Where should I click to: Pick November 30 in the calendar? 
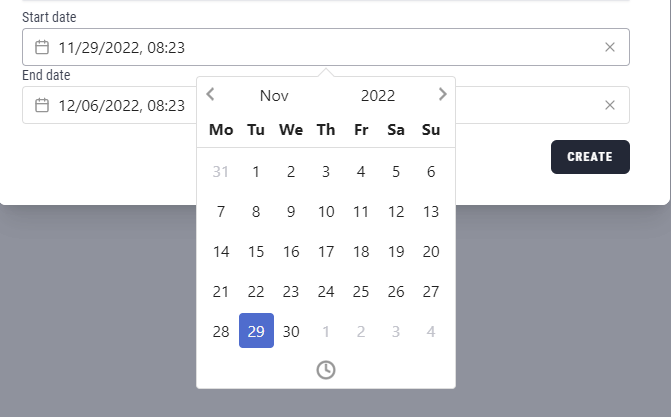[291, 331]
